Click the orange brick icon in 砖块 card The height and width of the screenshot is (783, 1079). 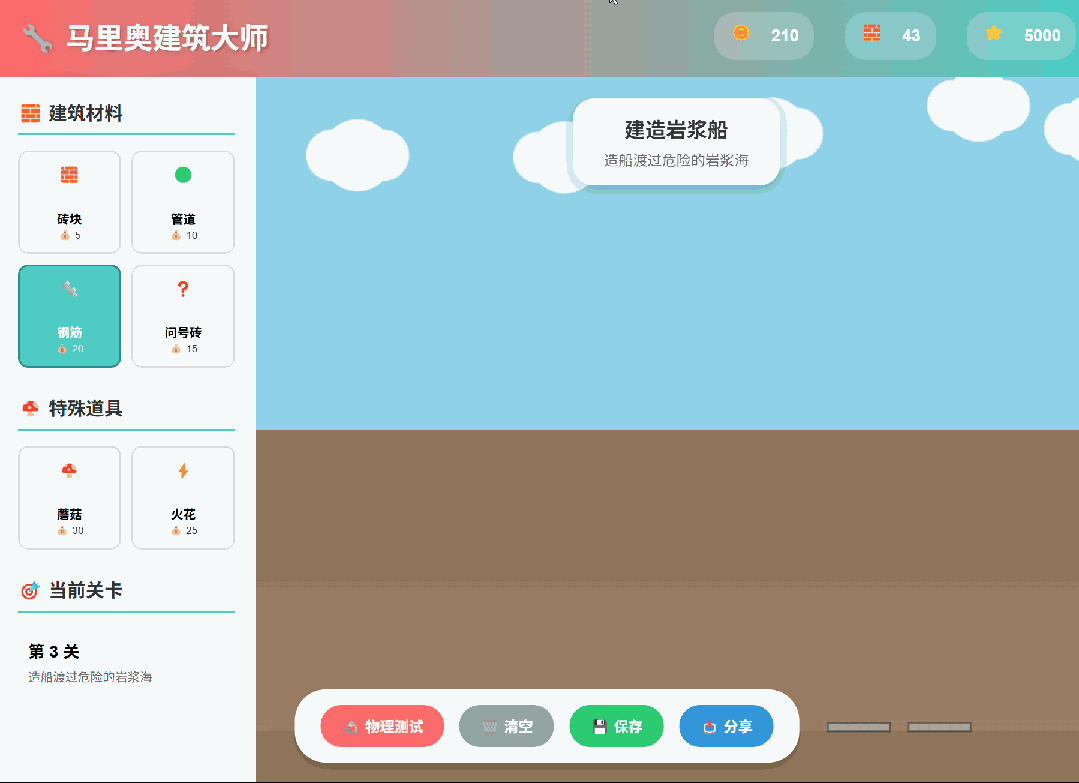(x=69, y=175)
